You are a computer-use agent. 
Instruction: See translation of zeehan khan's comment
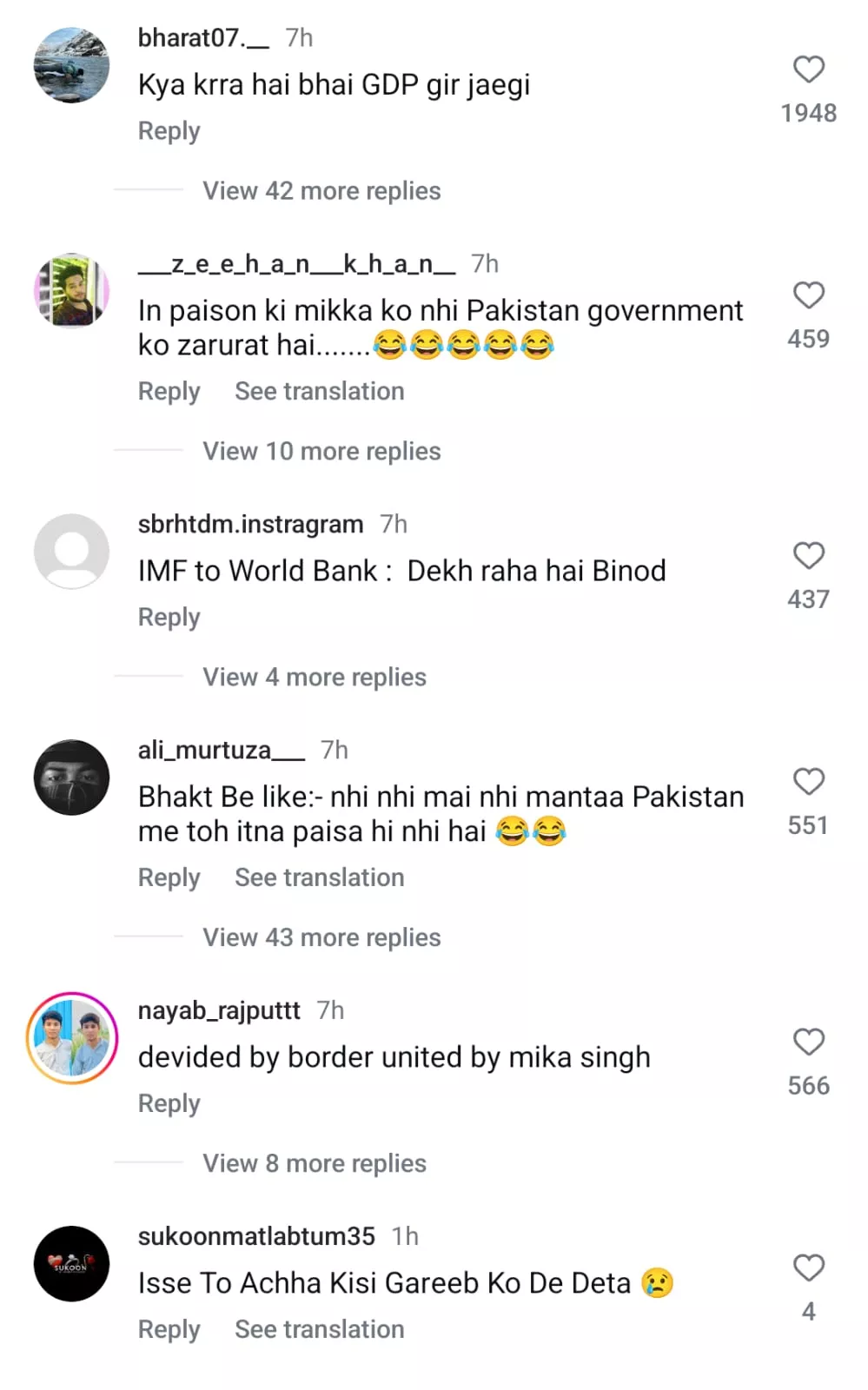[319, 391]
